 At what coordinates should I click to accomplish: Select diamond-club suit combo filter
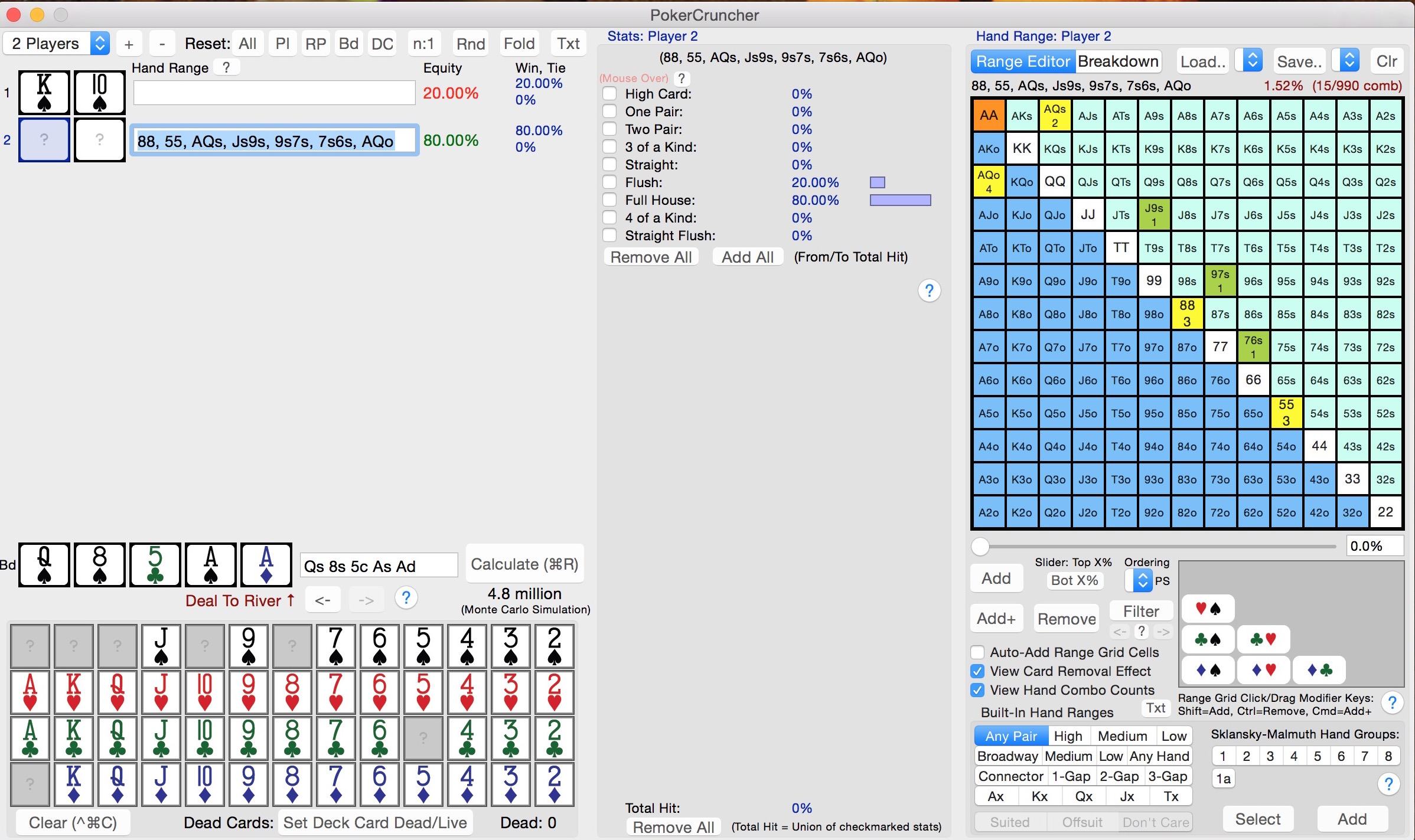1319,669
